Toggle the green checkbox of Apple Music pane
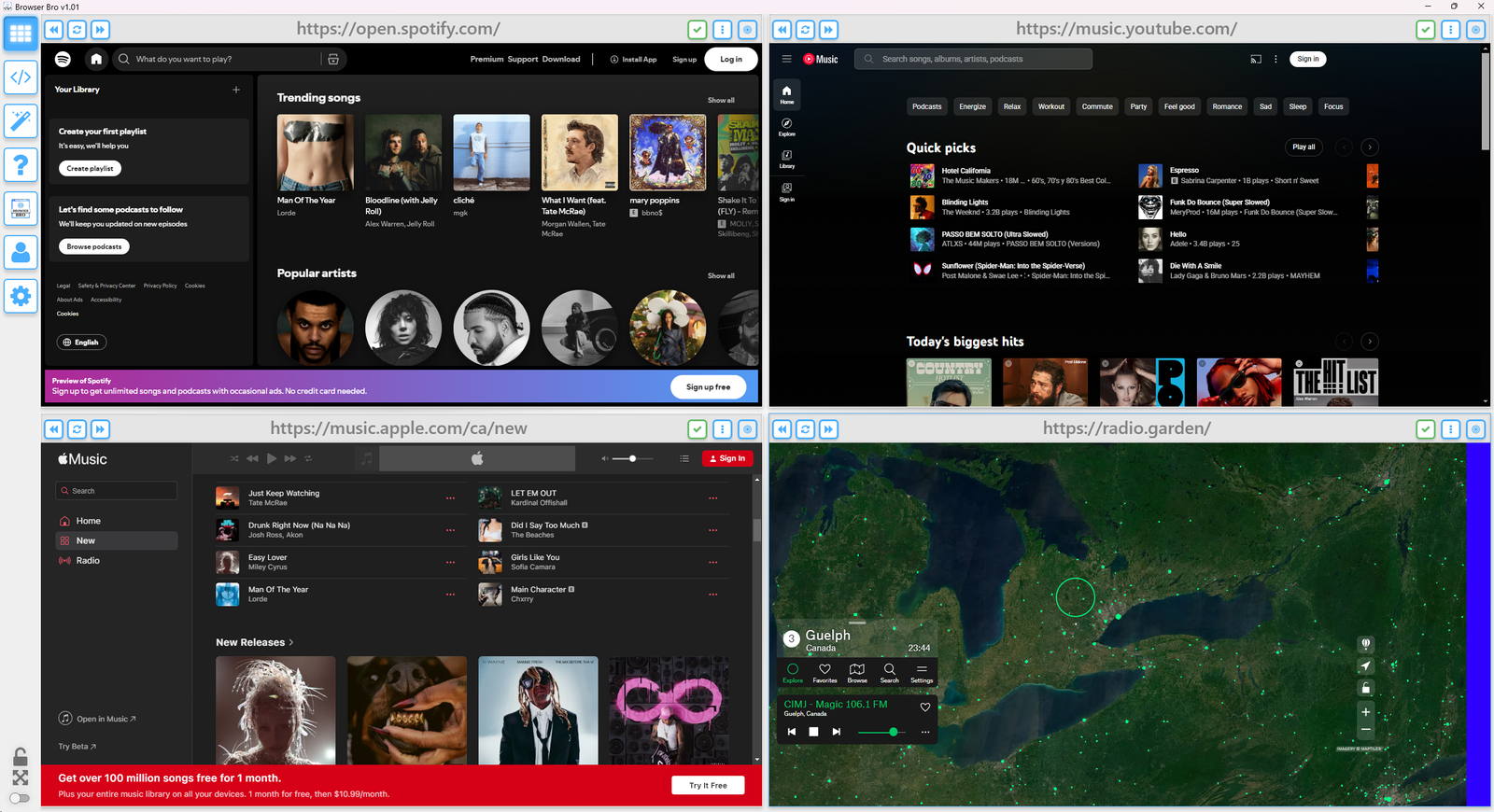 tap(698, 429)
